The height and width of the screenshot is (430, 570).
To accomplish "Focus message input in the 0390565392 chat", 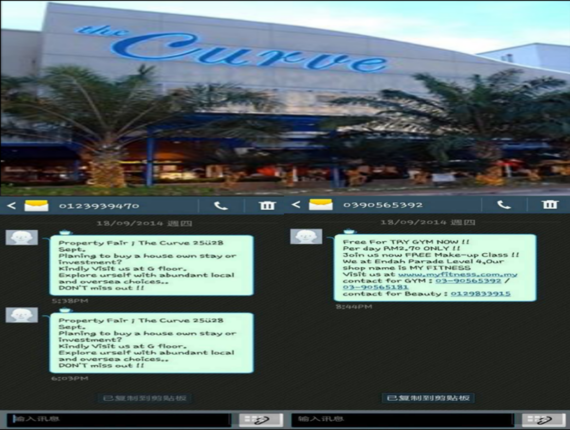I will (402, 419).
